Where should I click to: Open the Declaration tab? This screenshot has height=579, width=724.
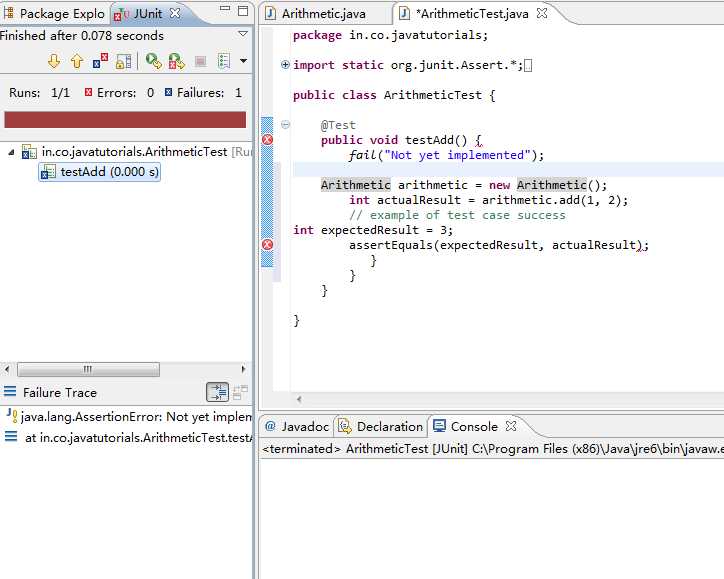381,427
